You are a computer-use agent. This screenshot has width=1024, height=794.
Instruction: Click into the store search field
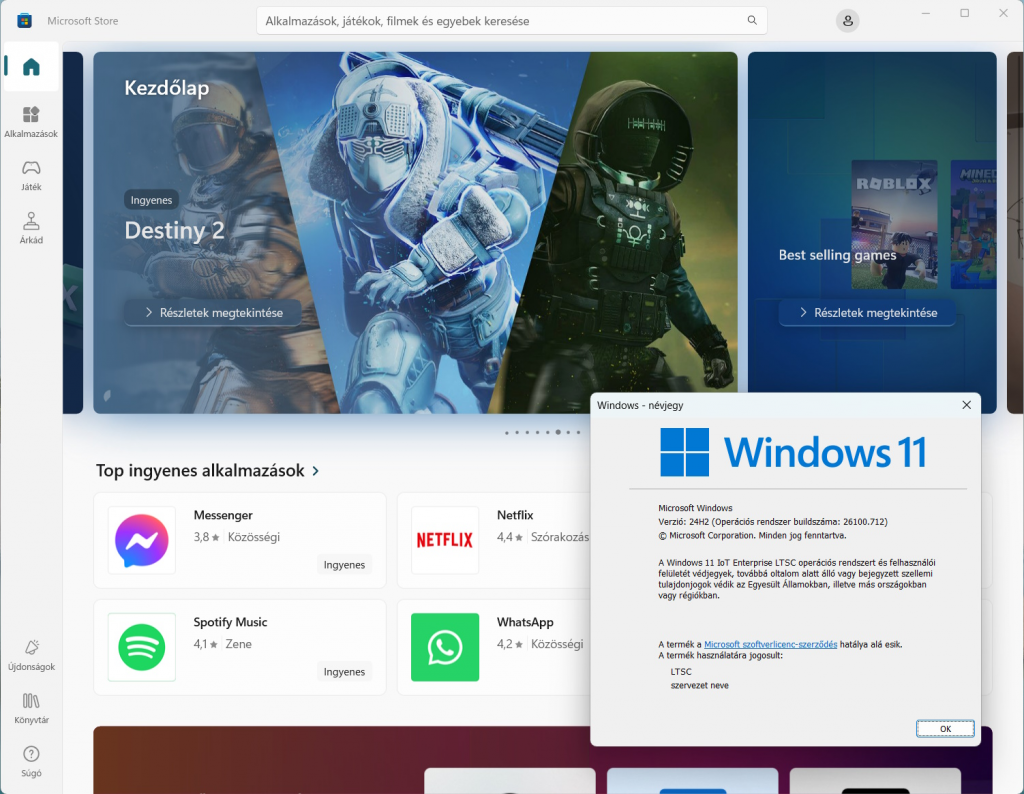500,21
